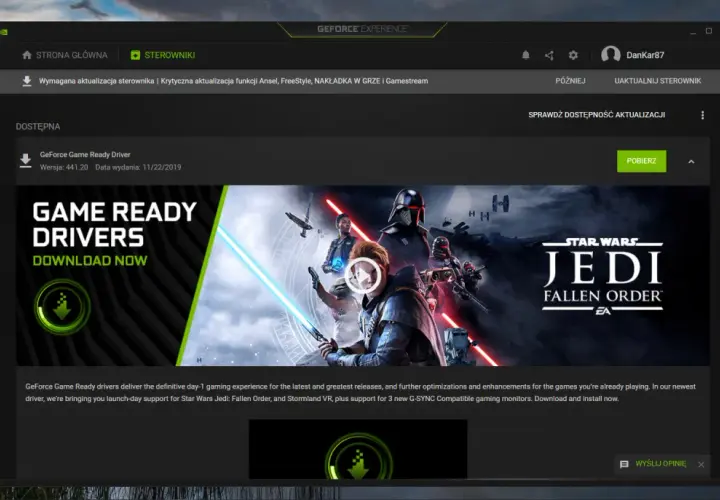The width and height of the screenshot is (720, 500).
Task: Click the green Sterowniki drivers icon
Action: (135, 55)
